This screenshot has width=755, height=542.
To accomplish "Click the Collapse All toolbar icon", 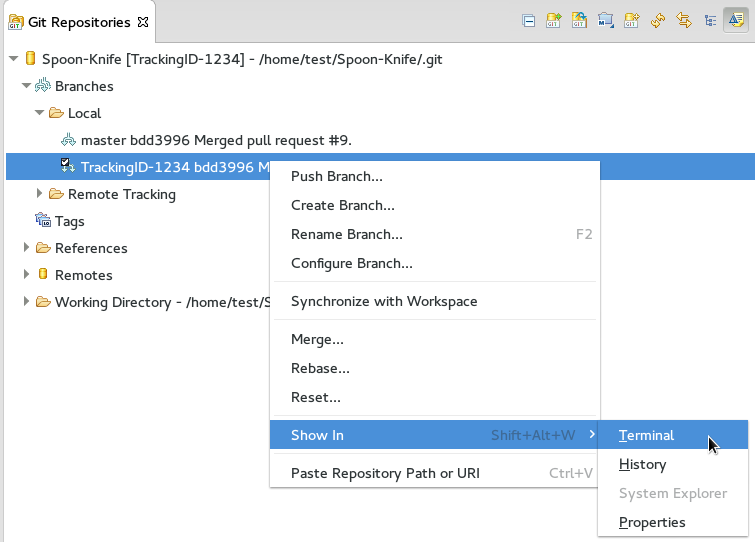I will (x=528, y=21).
